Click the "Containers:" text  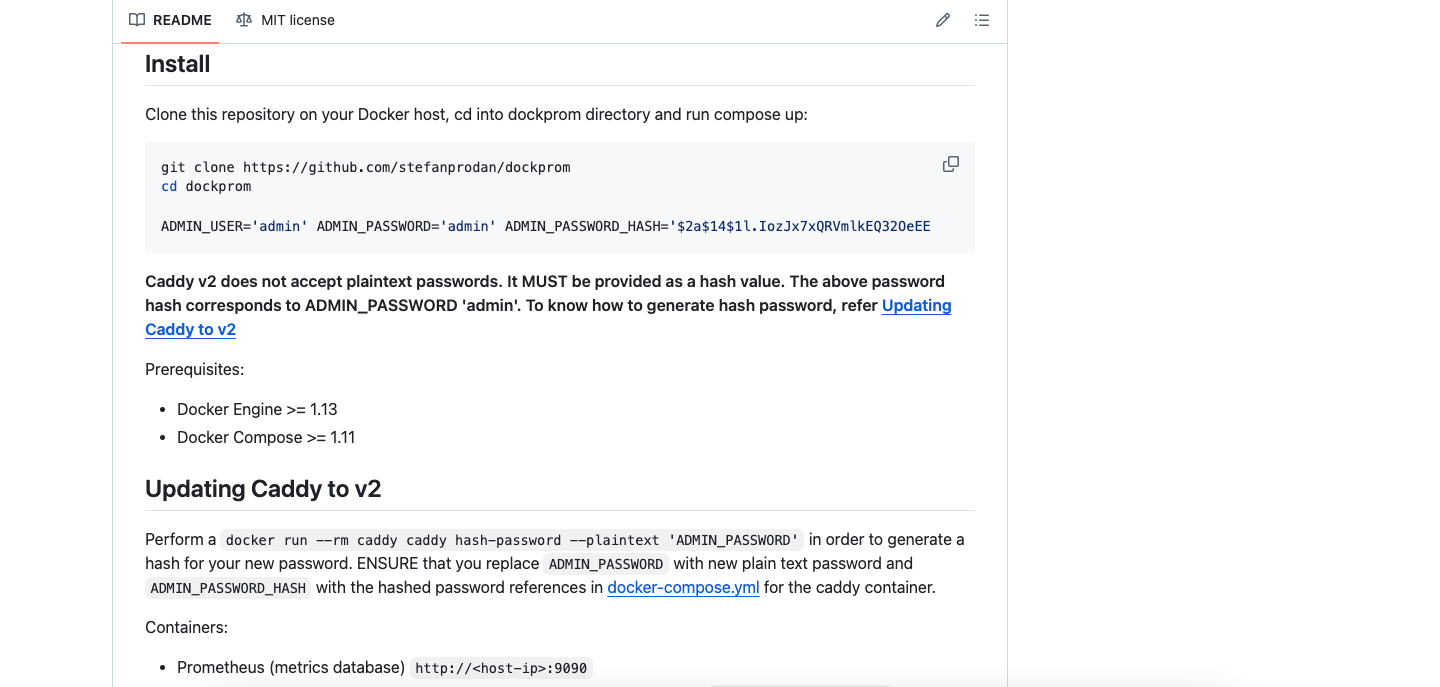187,627
